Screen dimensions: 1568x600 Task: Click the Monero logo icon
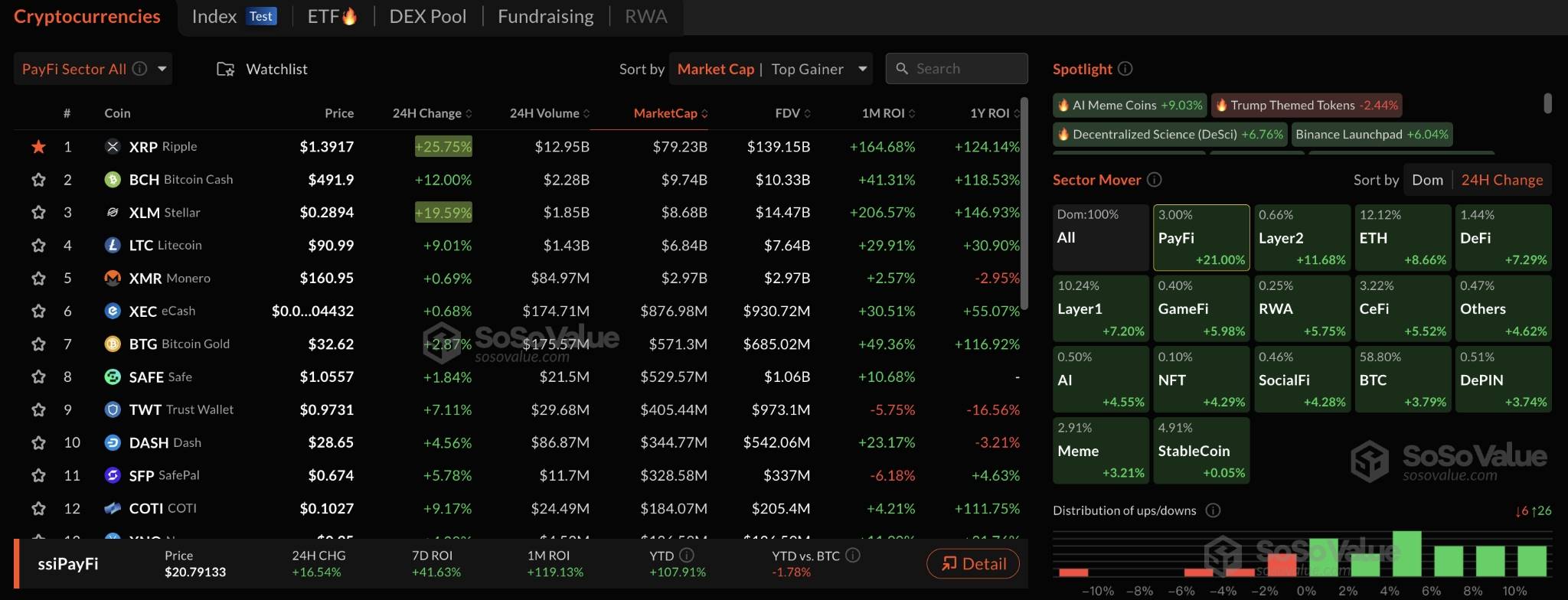[x=113, y=278]
